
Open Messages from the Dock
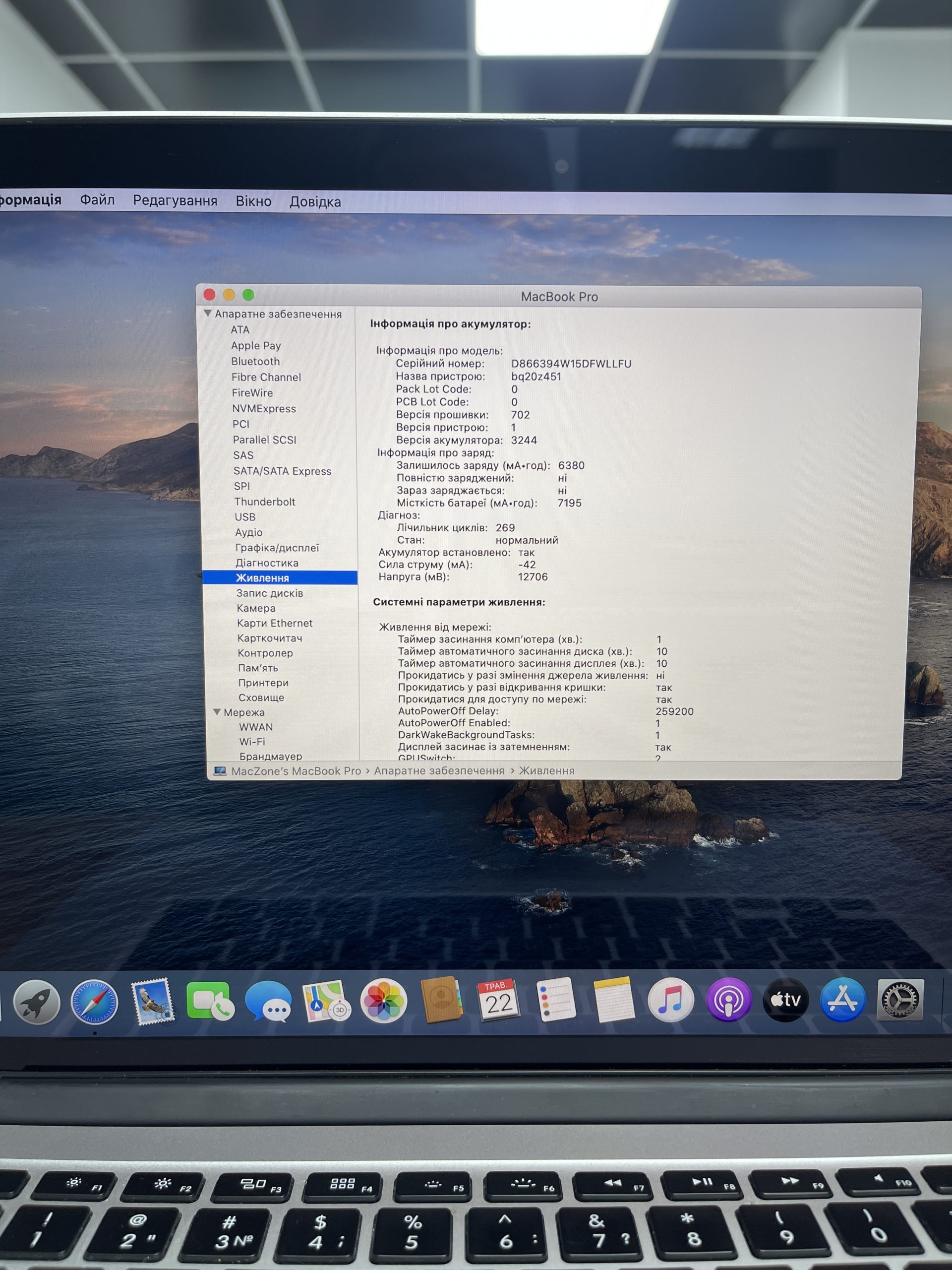pos(269,1001)
